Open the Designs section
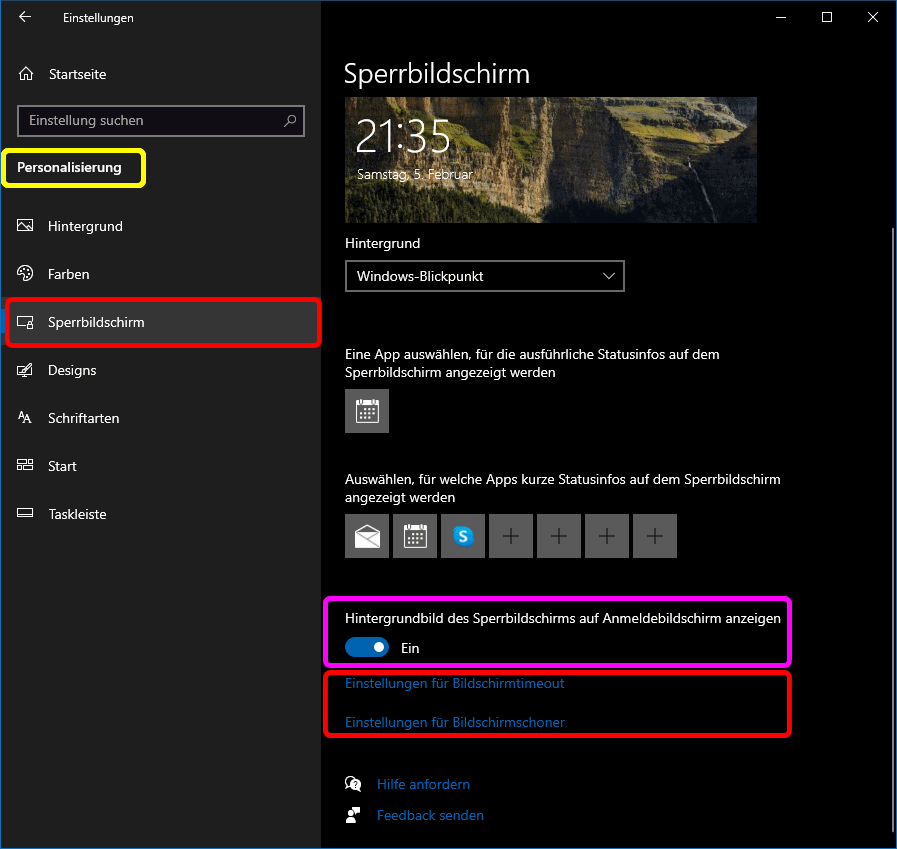The image size is (897, 849). coord(72,370)
